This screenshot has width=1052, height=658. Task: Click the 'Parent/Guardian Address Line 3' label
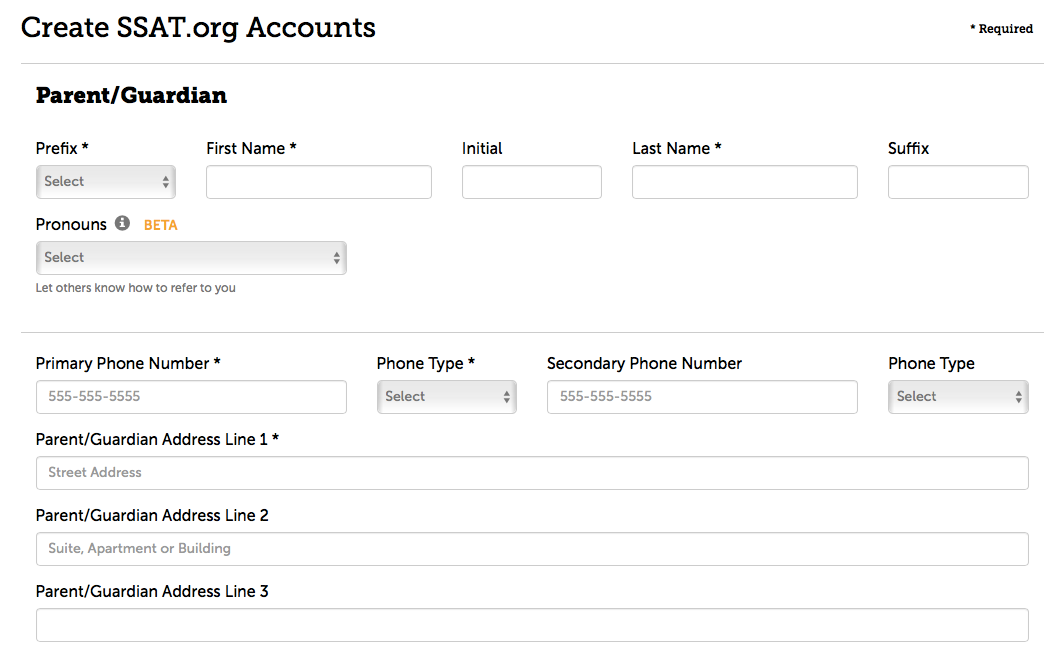tap(152, 592)
